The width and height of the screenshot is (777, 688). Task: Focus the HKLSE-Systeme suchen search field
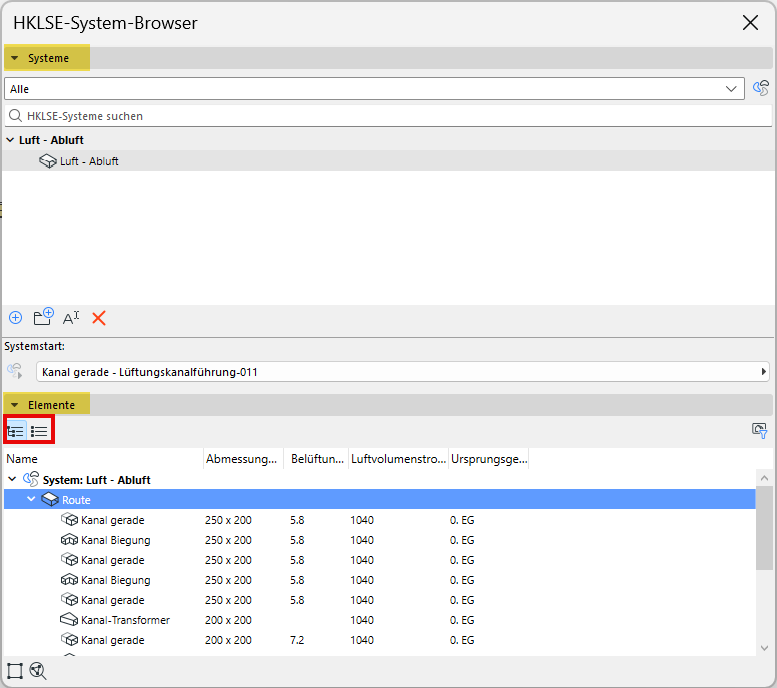[x=388, y=116]
